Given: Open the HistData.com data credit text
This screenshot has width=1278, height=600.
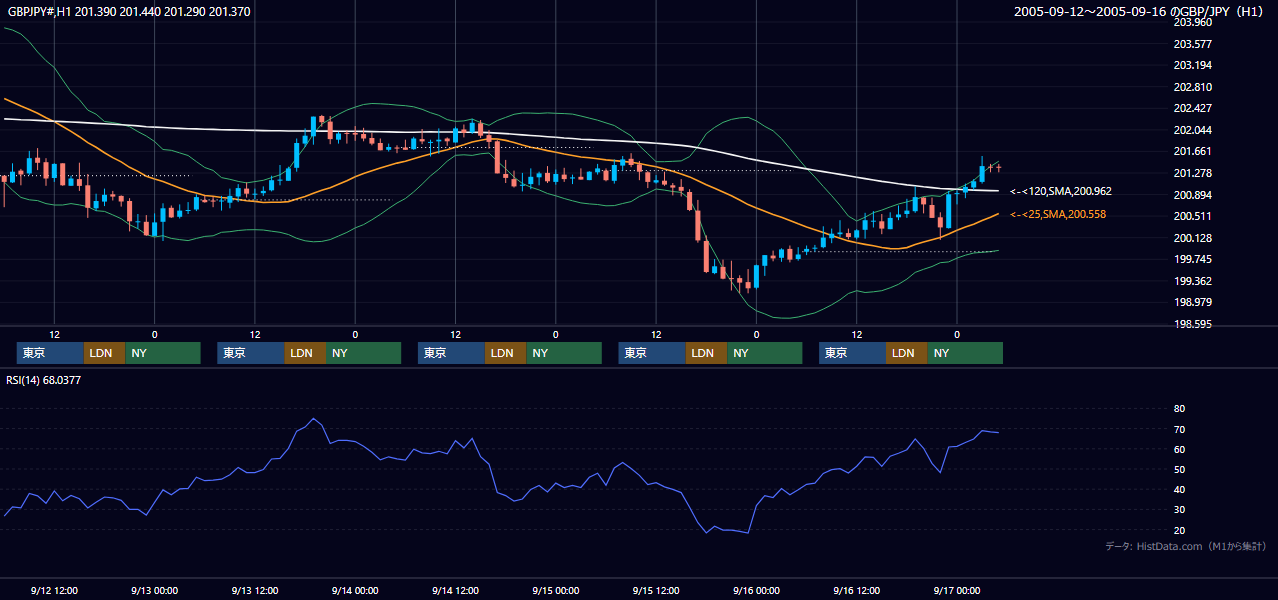Looking at the screenshot, I should tap(1185, 546).
